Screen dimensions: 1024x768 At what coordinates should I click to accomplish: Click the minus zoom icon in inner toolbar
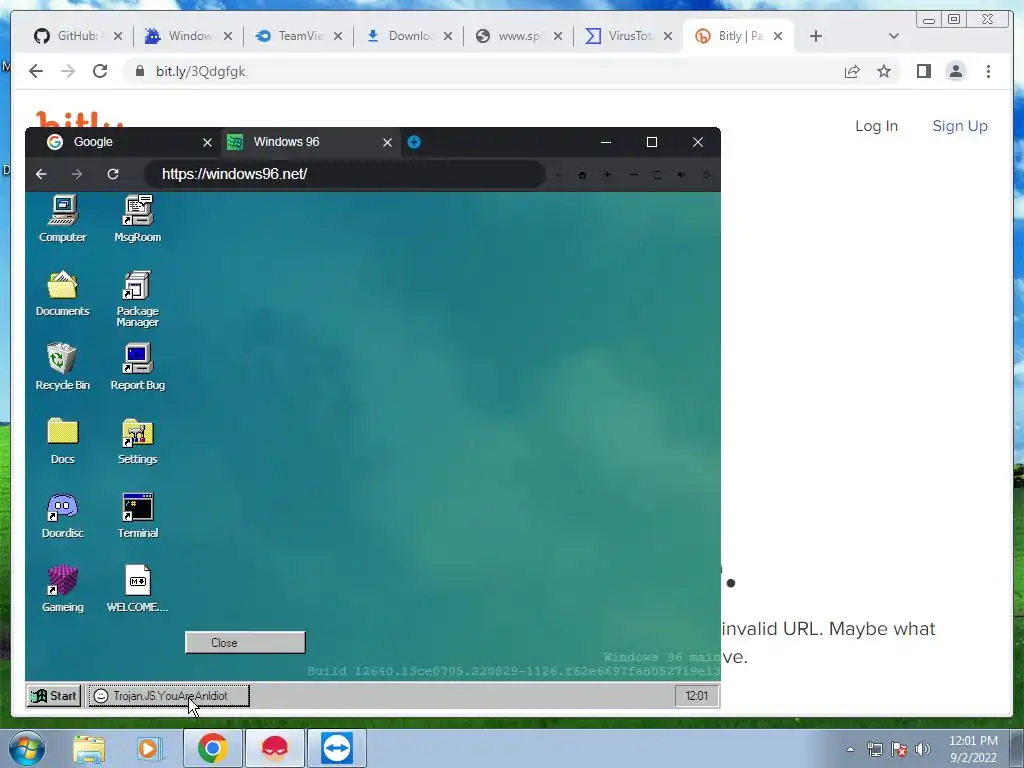coord(633,175)
